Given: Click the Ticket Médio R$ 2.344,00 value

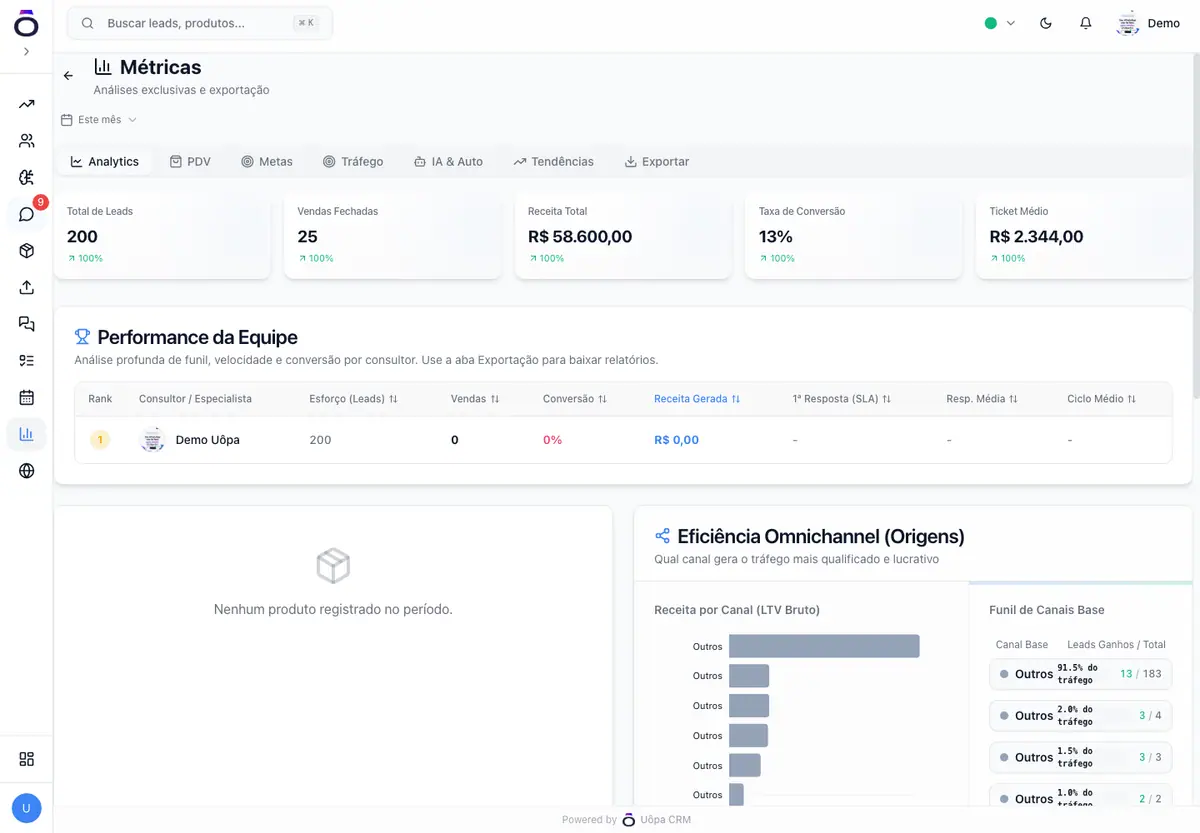Looking at the screenshot, I should [x=1036, y=237].
